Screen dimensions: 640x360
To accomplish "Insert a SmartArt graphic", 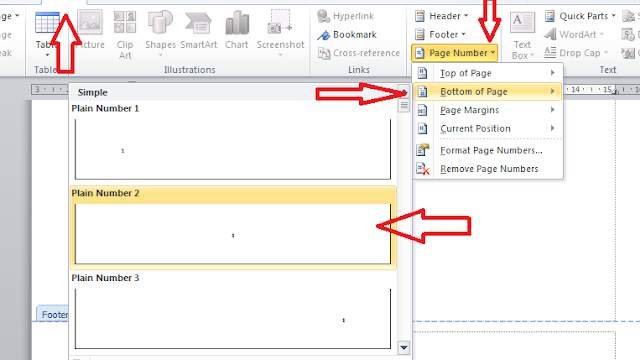I will click(x=199, y=31).
